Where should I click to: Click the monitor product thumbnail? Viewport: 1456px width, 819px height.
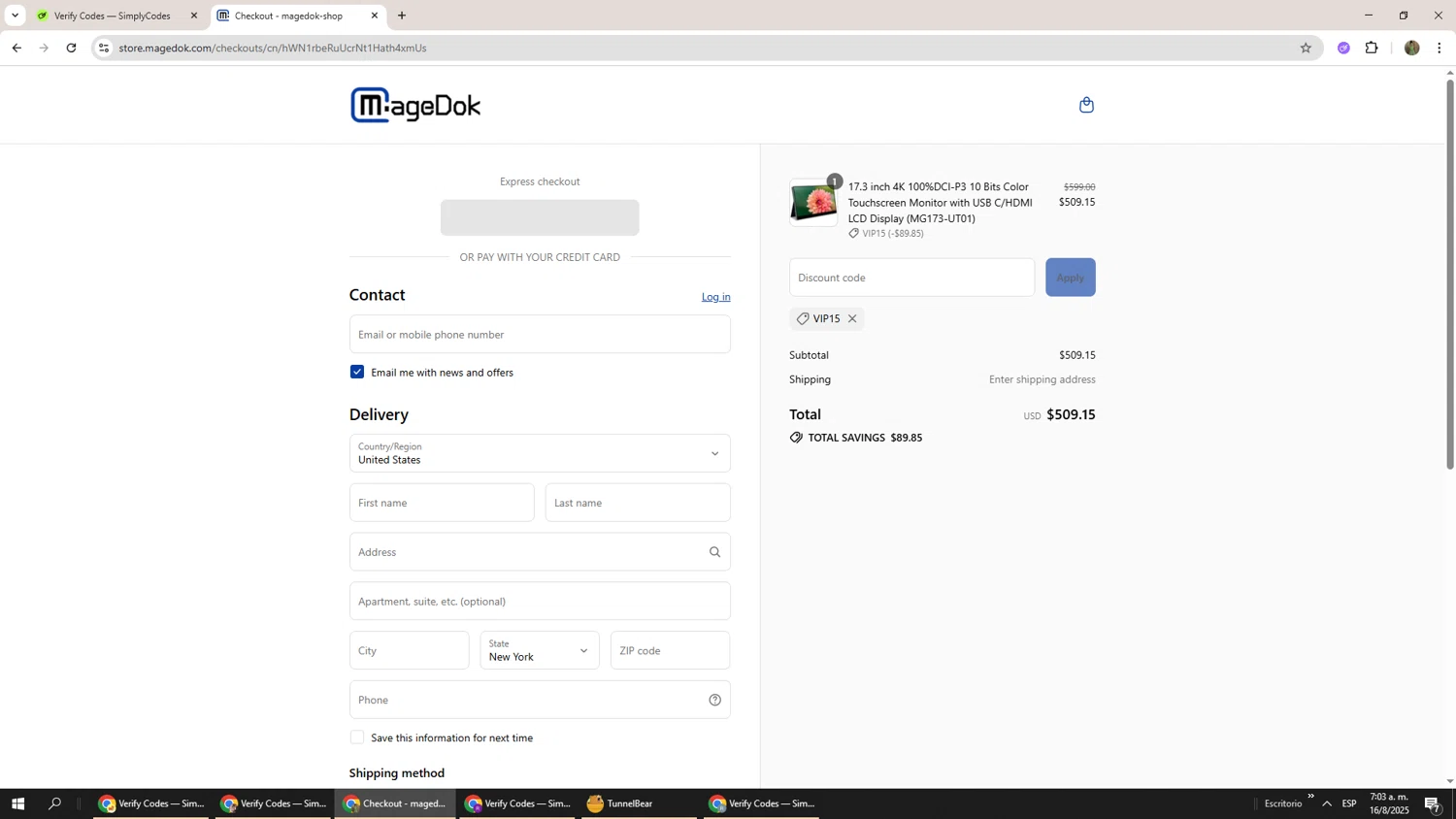click(813, 203)
